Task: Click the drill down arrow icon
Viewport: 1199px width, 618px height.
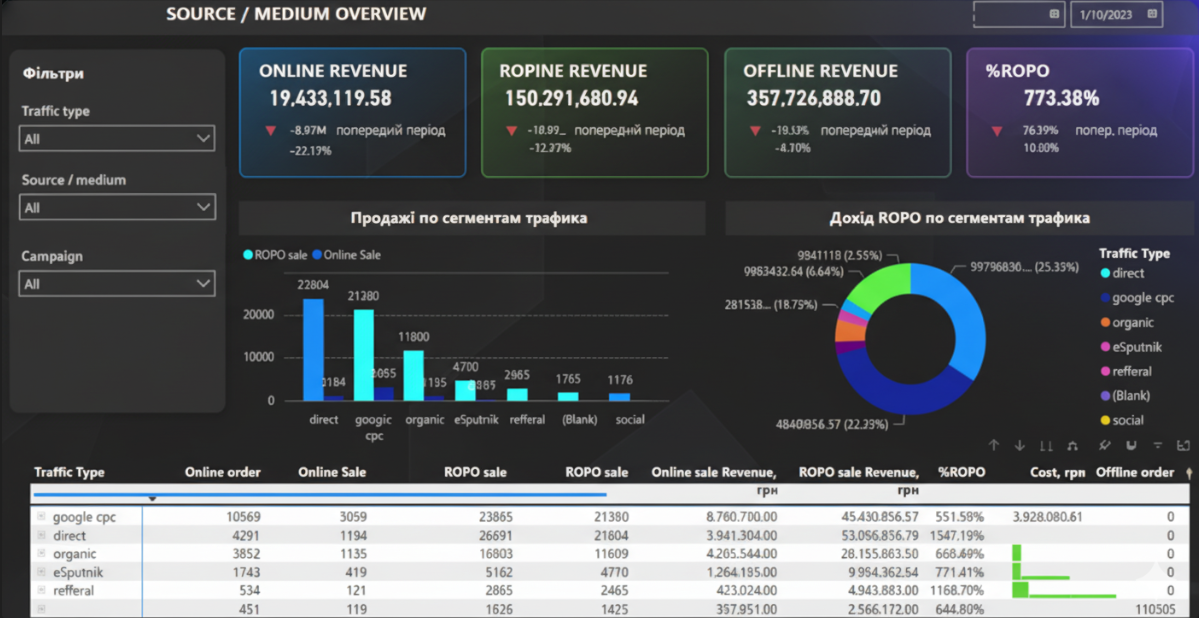Action: [x=1019, y=445]
